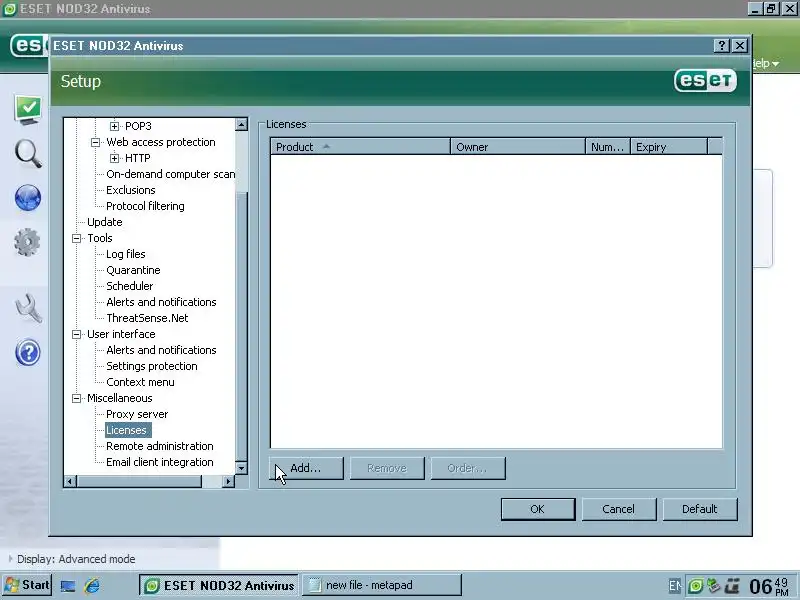
Task: Select Scheduler under Tools
Action: 130,286
